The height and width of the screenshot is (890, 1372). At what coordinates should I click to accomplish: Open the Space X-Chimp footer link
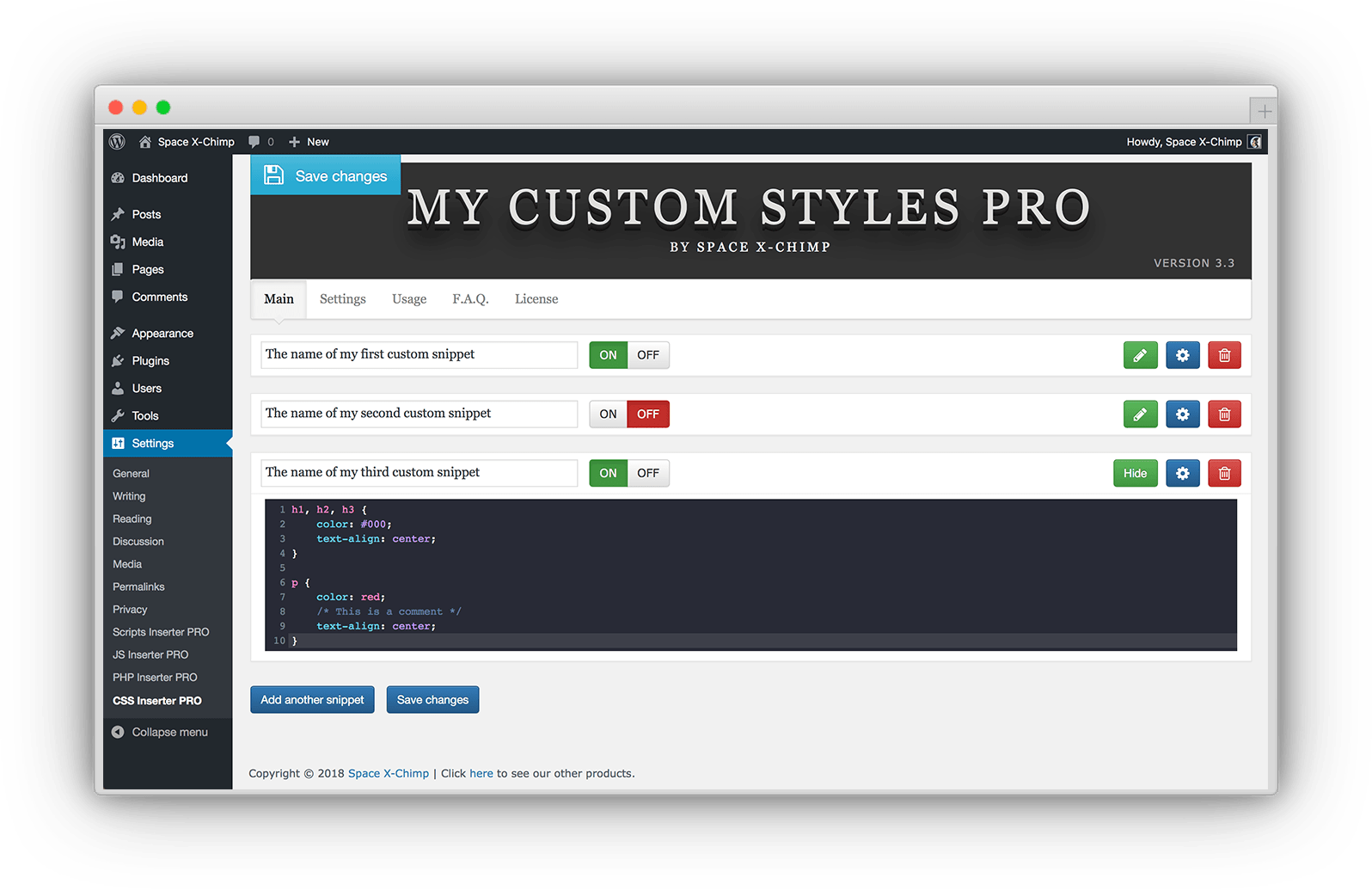pyautogui.click(x=389, y=773)
